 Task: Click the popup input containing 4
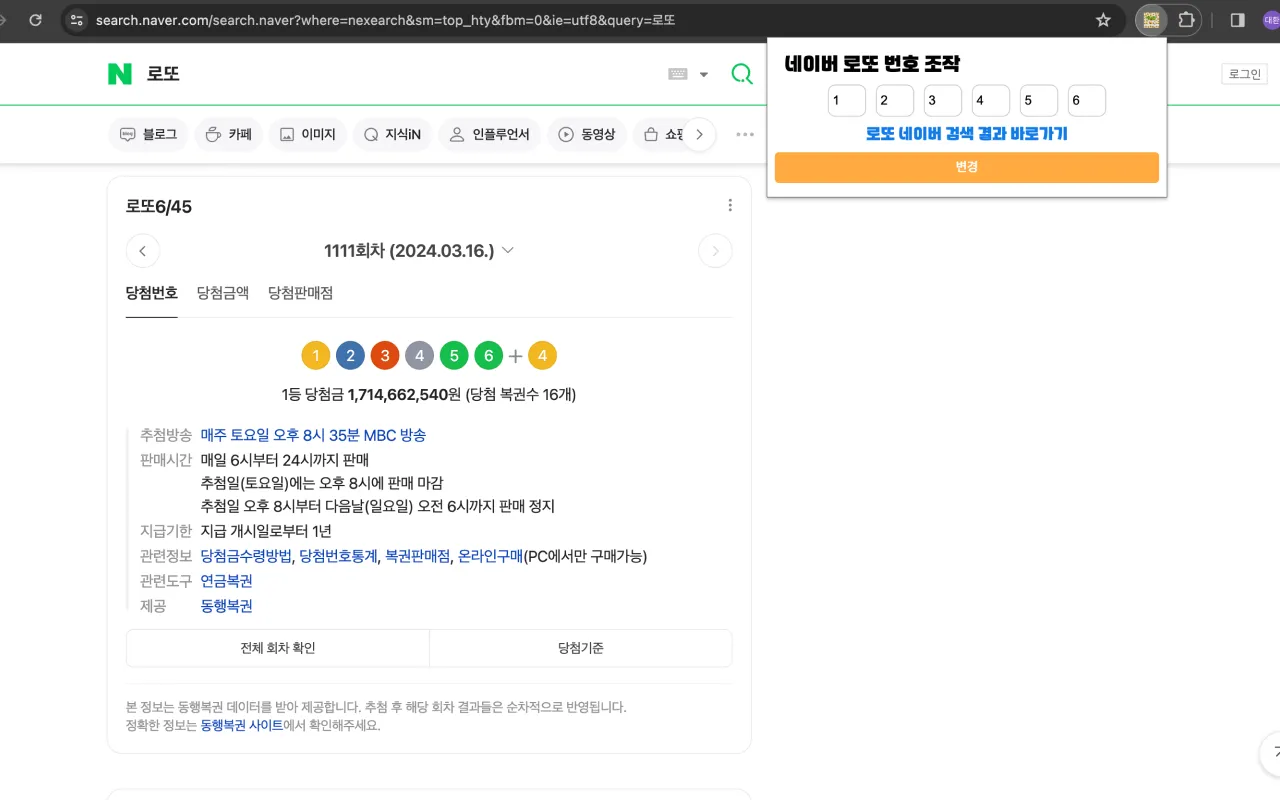coord(991,101)
